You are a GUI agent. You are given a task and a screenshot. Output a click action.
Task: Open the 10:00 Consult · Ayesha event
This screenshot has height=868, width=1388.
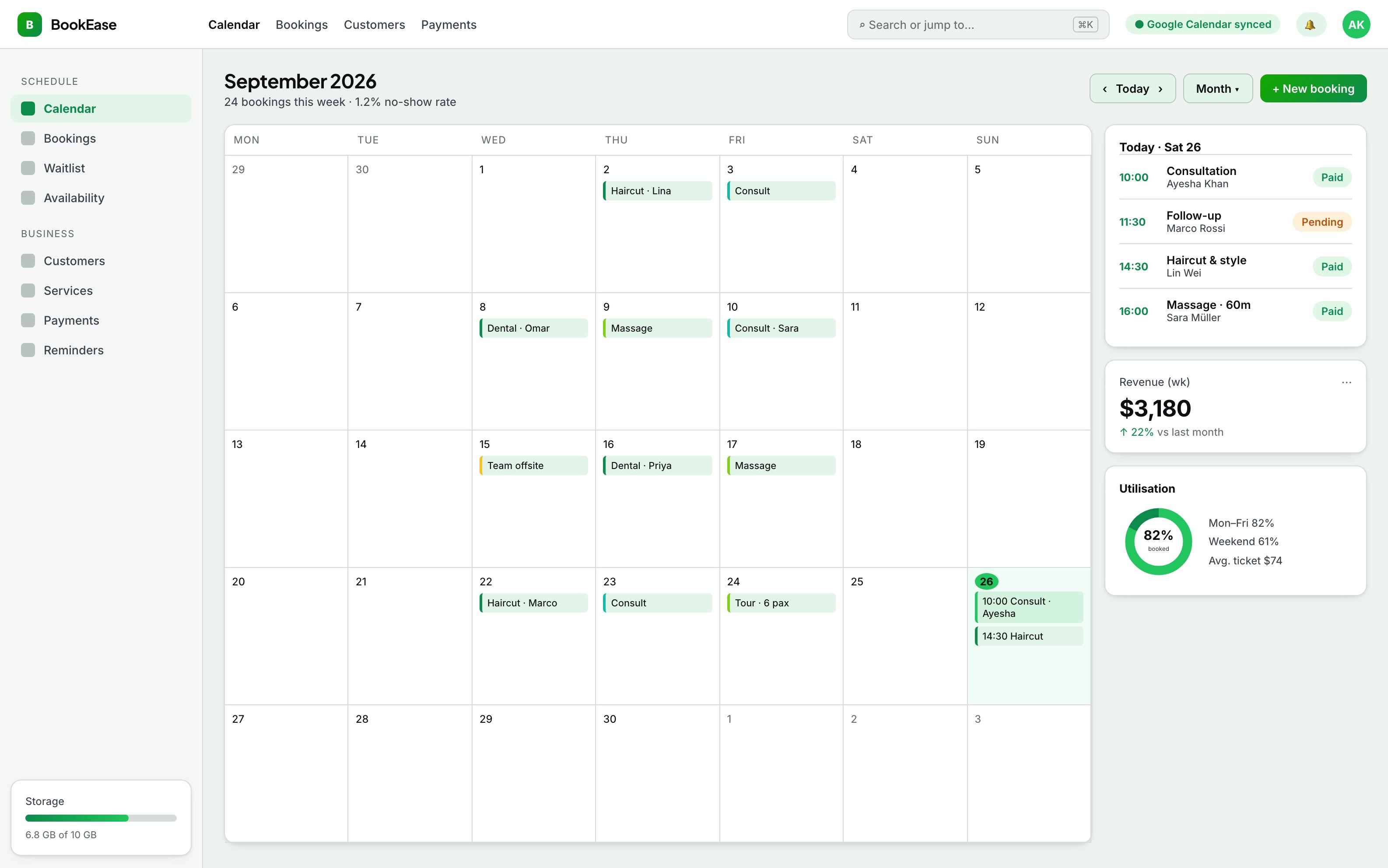coord(1029,607)
